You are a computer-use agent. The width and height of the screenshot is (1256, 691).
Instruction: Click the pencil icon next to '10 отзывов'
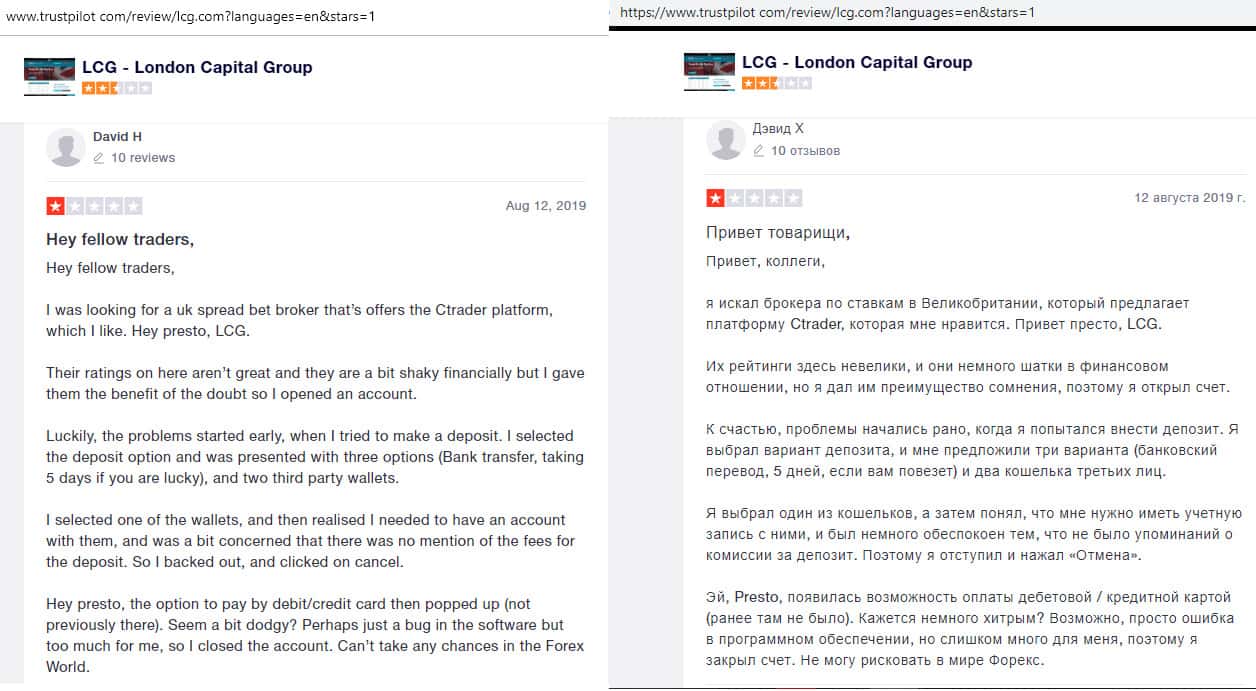click(x=758, y=151)
